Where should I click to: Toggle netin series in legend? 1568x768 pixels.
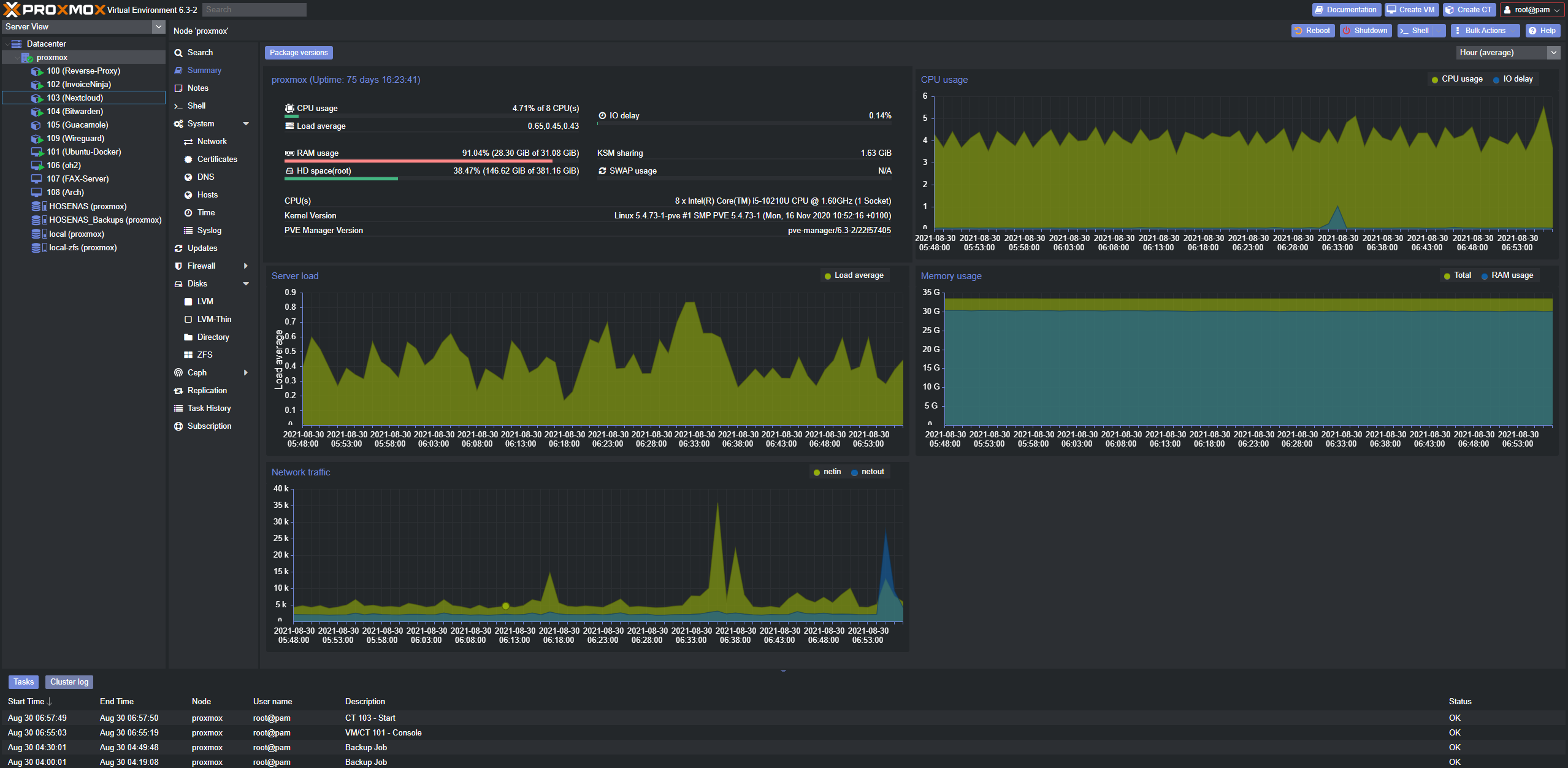(x=827, y=472)
